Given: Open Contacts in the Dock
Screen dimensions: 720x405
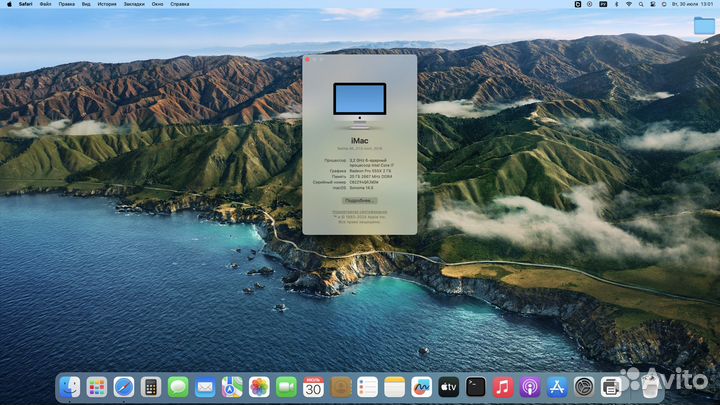Looking at the screenshot, I should [x=341, y=387].
